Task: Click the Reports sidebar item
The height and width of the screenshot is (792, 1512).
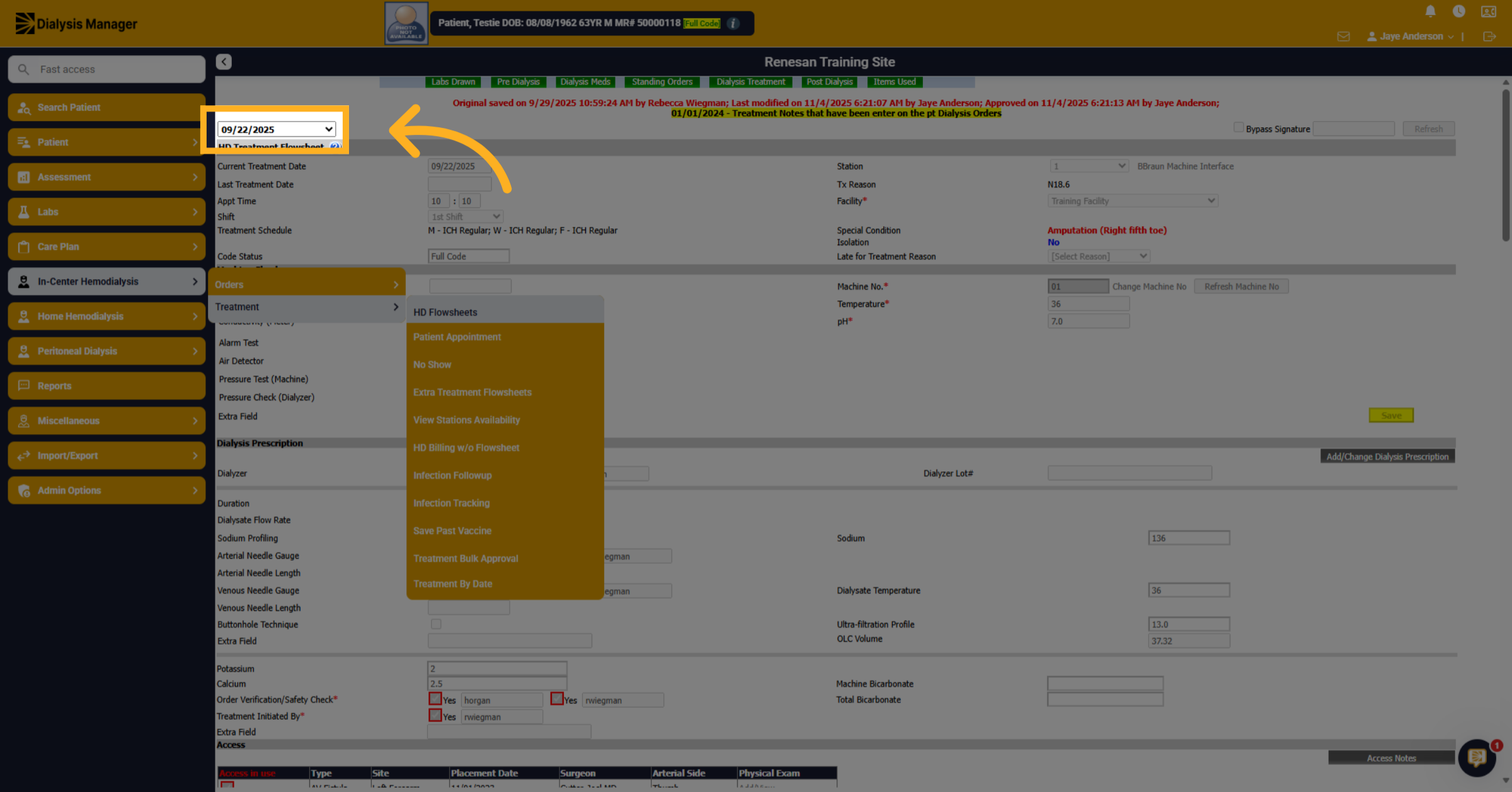Action: [x=106, y=386]
